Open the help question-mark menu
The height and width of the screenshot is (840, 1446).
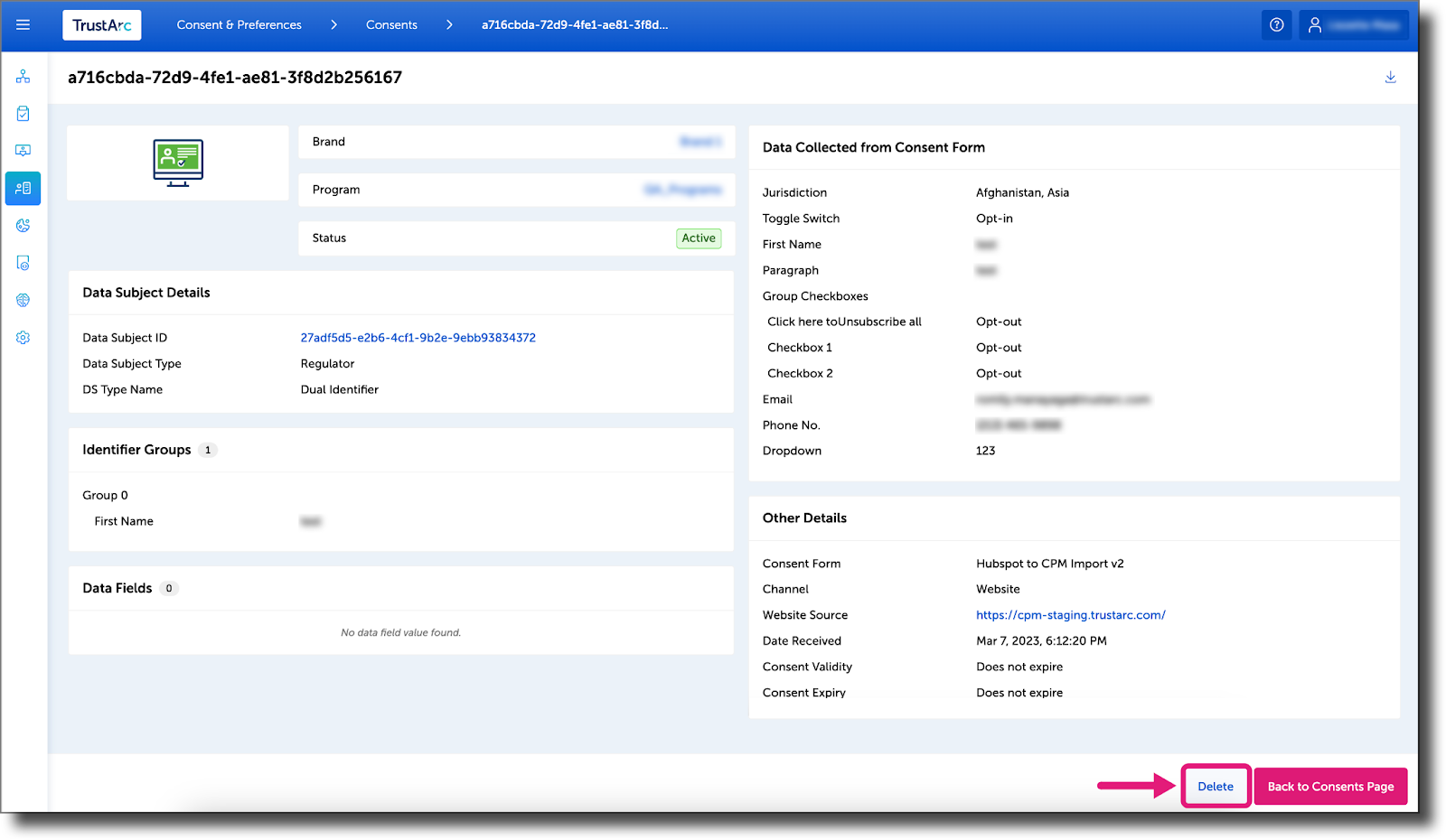click(1277, 24)
